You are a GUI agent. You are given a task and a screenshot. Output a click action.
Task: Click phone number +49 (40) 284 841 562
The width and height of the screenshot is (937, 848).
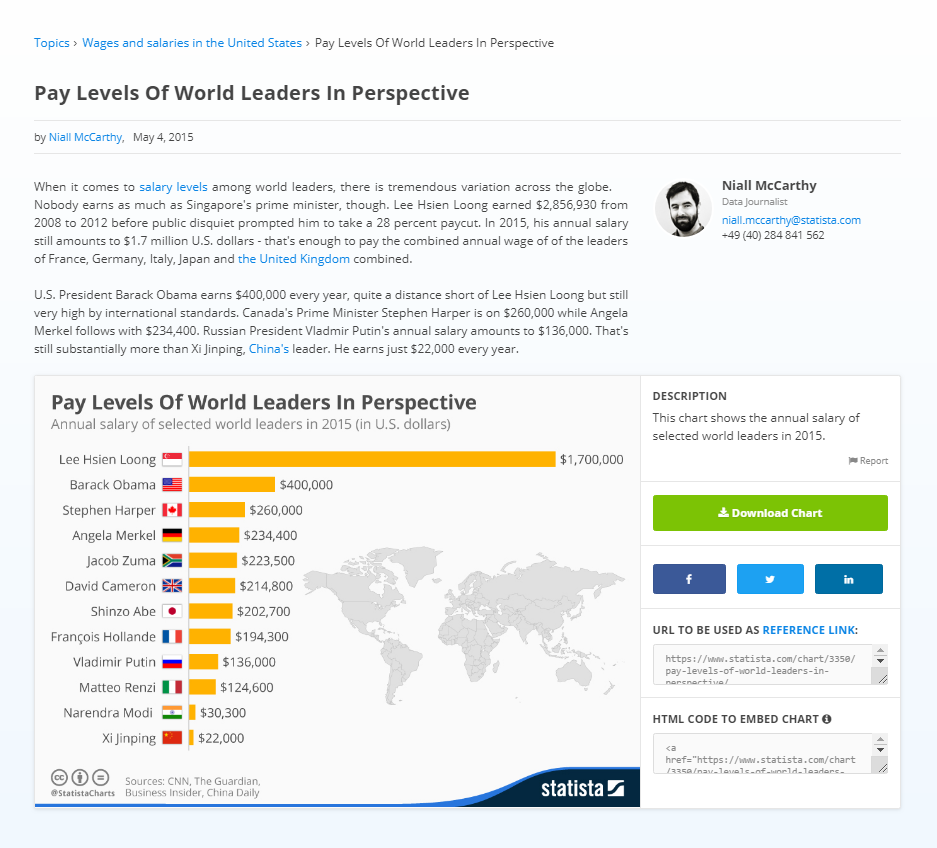click(x=773, y=235)
